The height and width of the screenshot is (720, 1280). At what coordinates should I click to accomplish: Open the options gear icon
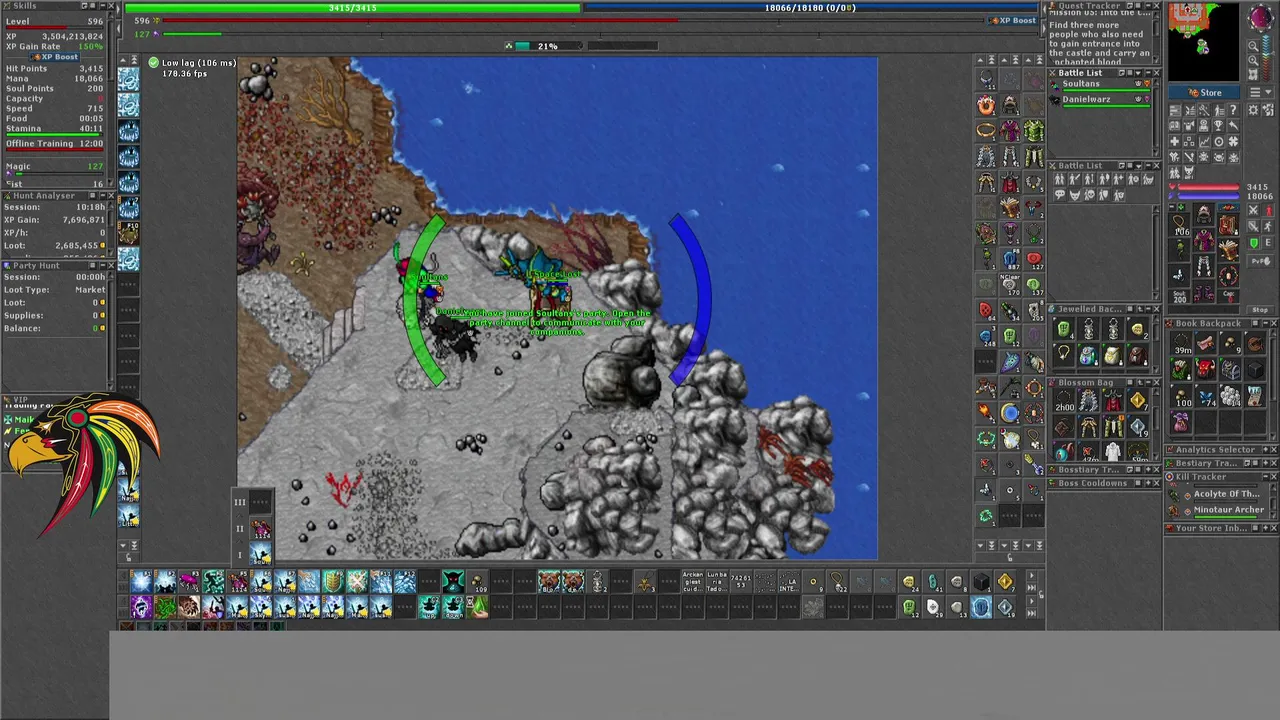[1254, 110]
